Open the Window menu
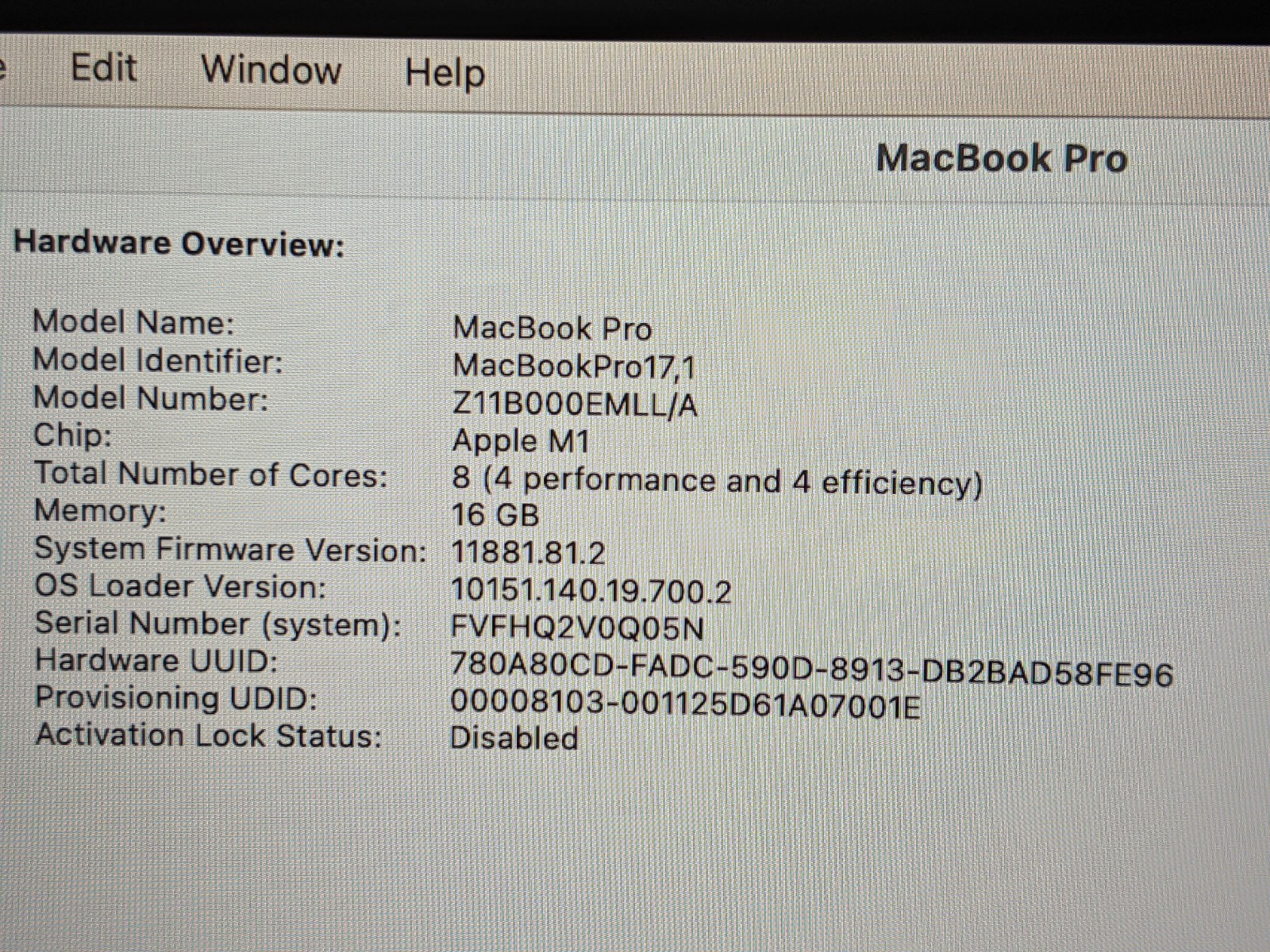 [271, 69]
